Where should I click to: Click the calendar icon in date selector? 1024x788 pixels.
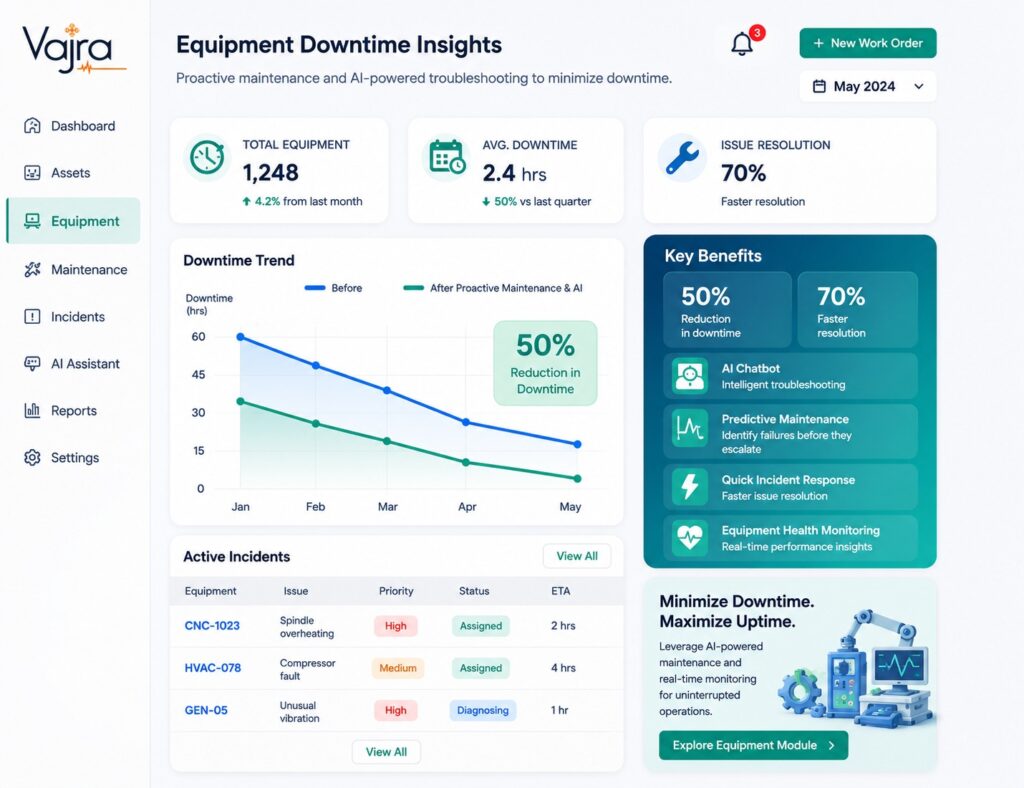pyautogui.click(x=819, y=86)
